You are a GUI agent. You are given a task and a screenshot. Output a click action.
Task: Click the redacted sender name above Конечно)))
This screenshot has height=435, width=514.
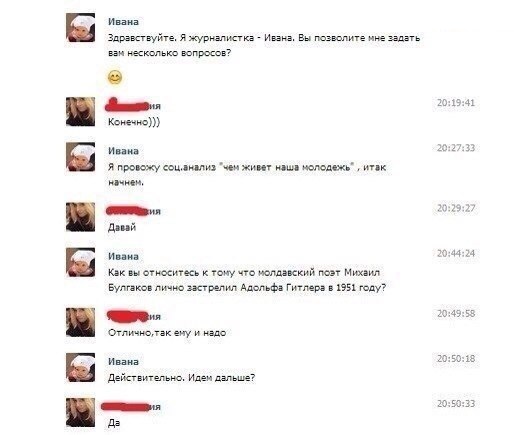[133, 105]
